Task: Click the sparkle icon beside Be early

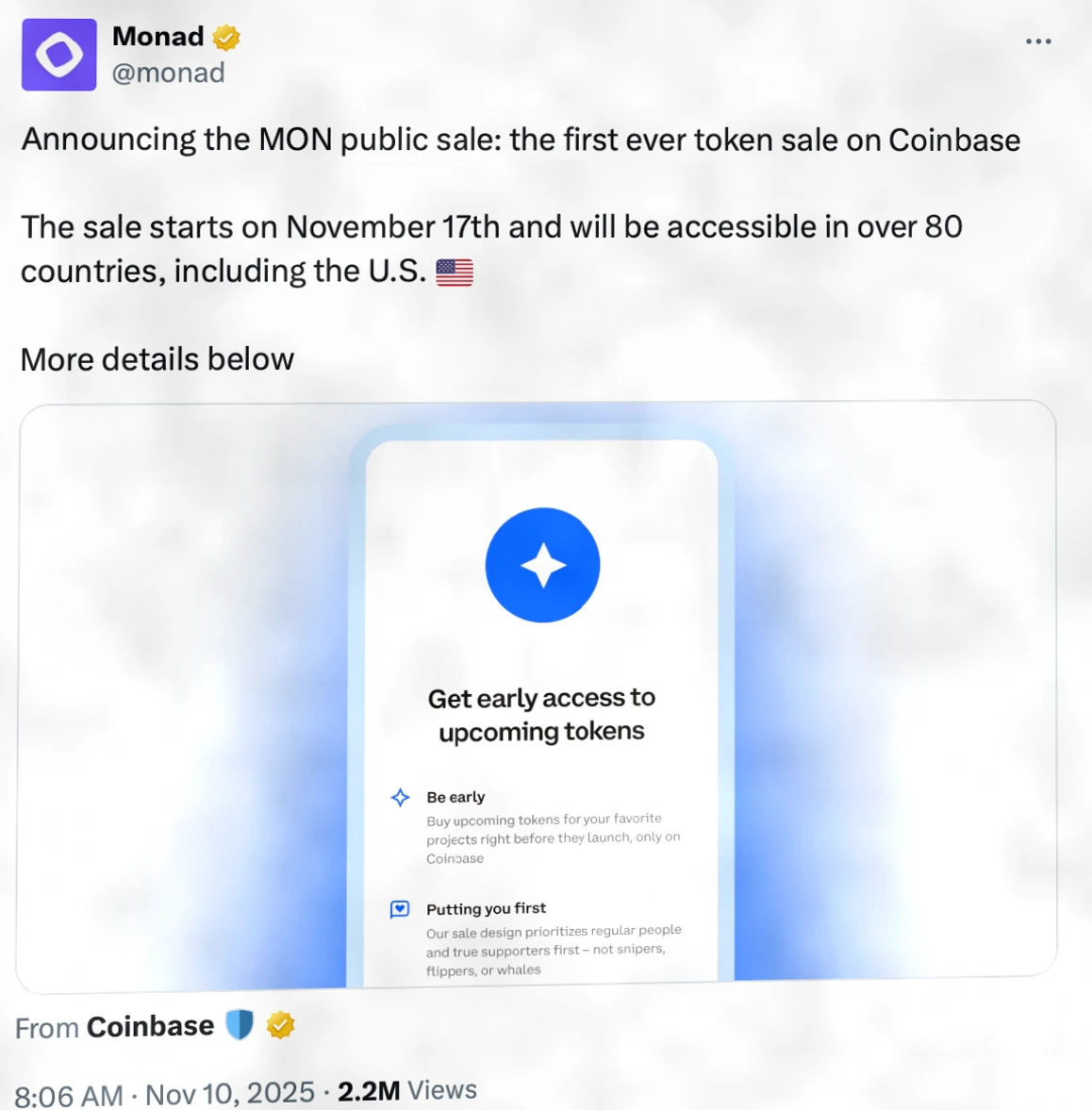Action: (400, 798)
